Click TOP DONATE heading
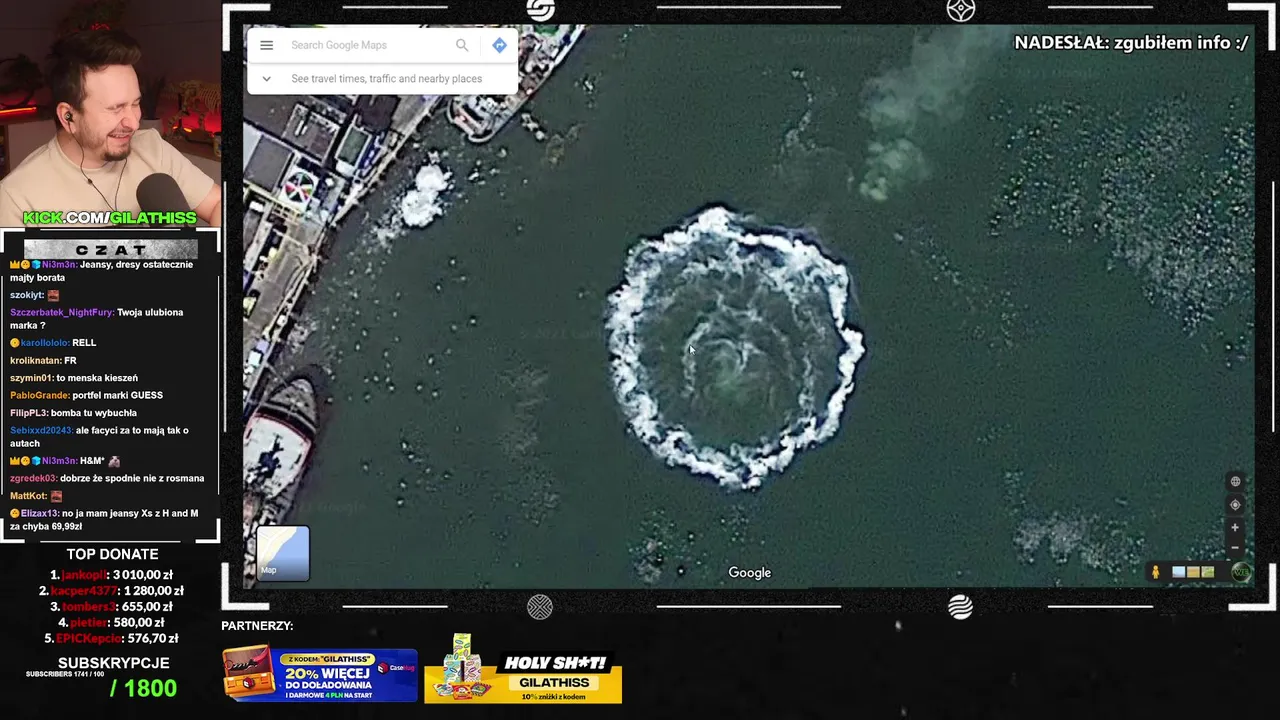1280x720 pixels. 112,554
